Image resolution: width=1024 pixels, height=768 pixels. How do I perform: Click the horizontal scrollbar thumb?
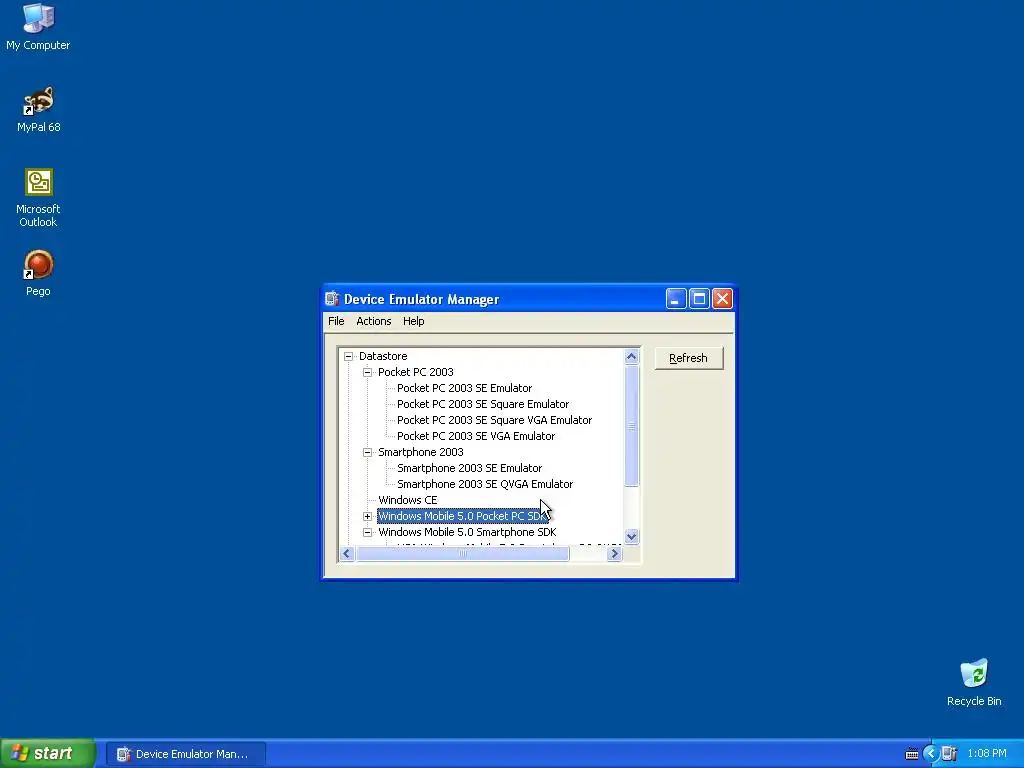tap(462, 554)
